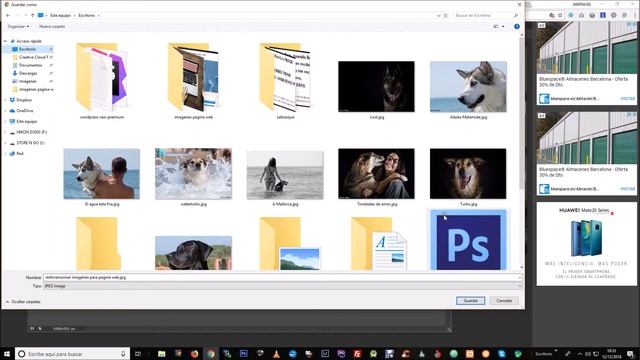Select Escritorio in the sidebar
The width and height of the screenshot is (640, 360).
point(28,49)
